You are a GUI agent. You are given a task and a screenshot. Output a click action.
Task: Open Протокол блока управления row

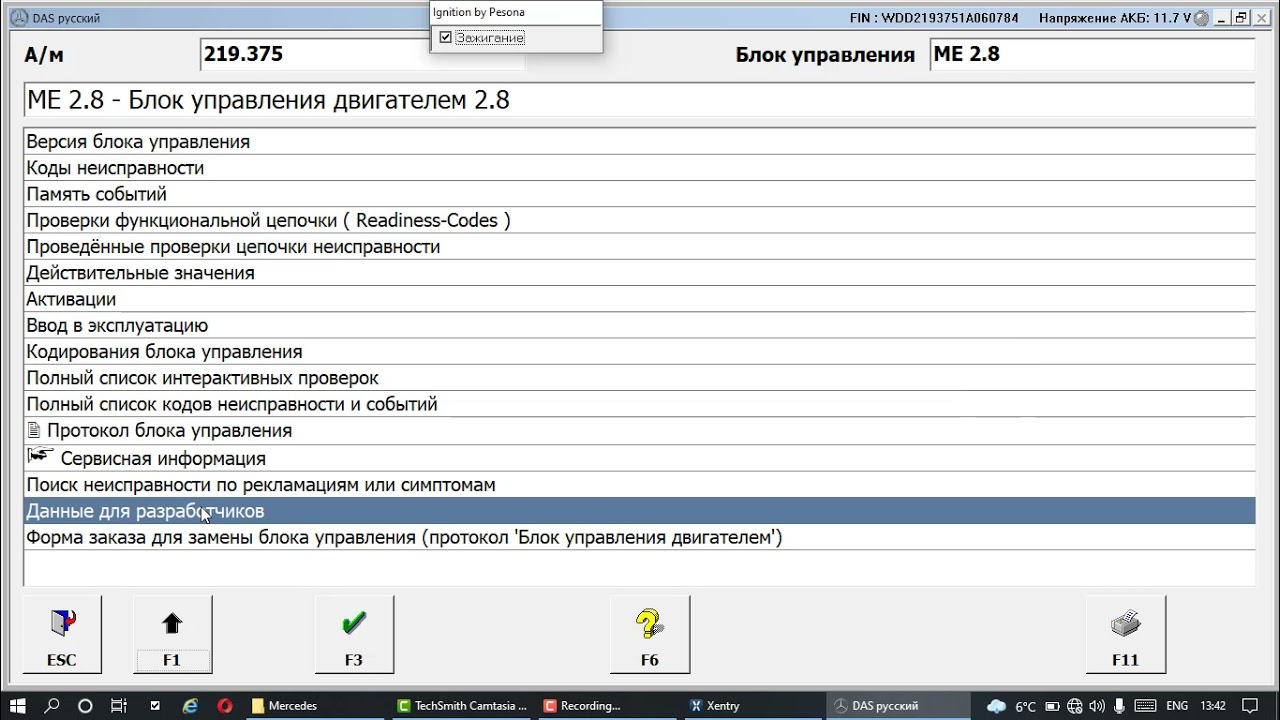[640, 431]
